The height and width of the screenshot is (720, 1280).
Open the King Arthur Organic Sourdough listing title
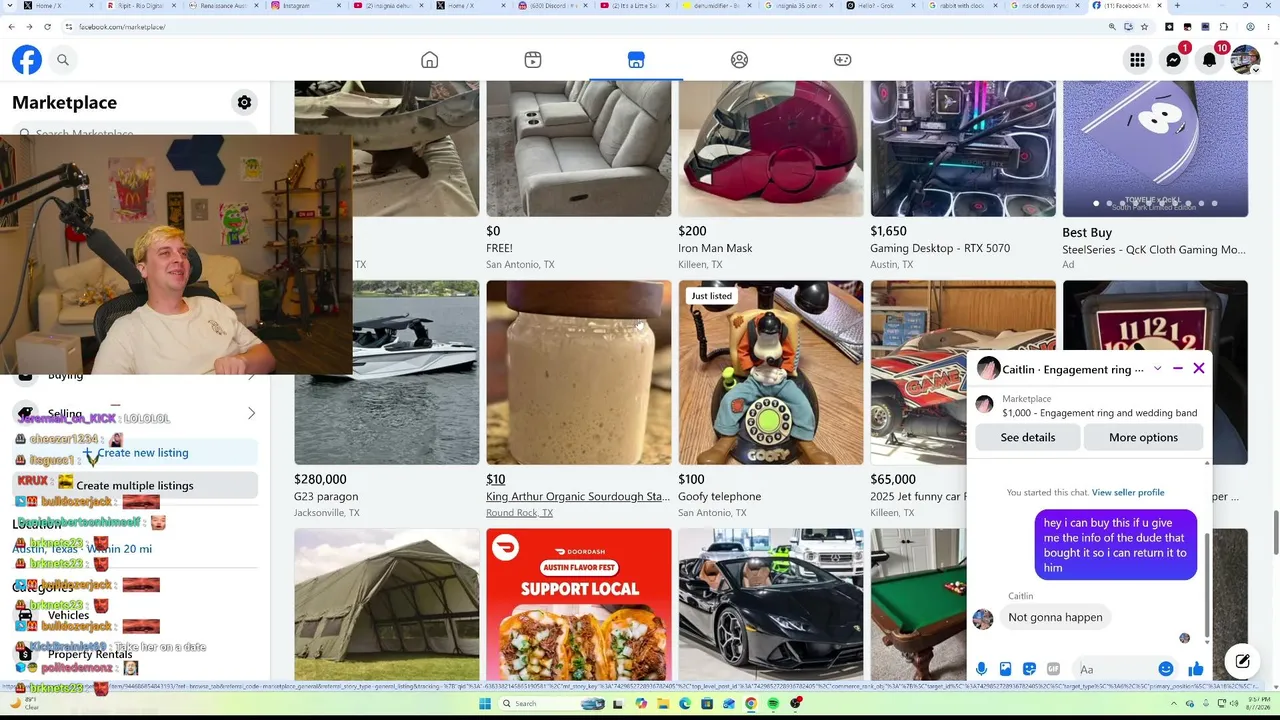click(x=578, y=496)
